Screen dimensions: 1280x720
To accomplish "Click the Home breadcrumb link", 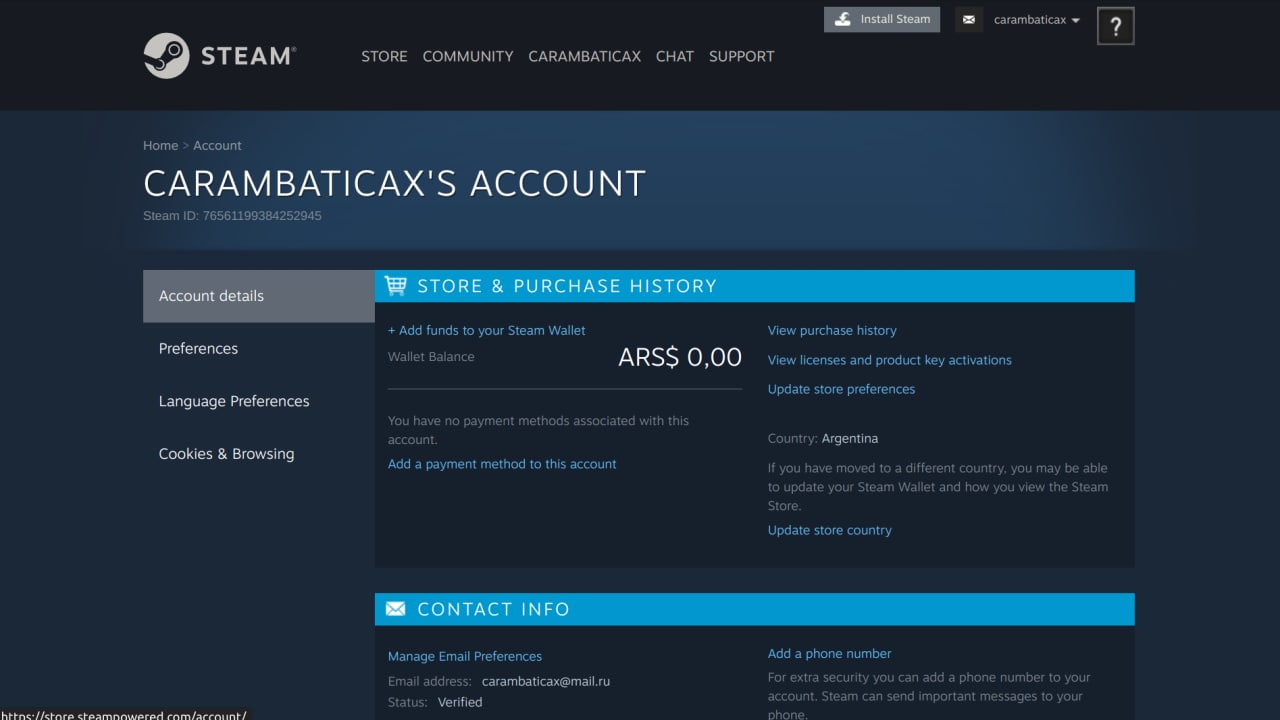I will 160,145.
